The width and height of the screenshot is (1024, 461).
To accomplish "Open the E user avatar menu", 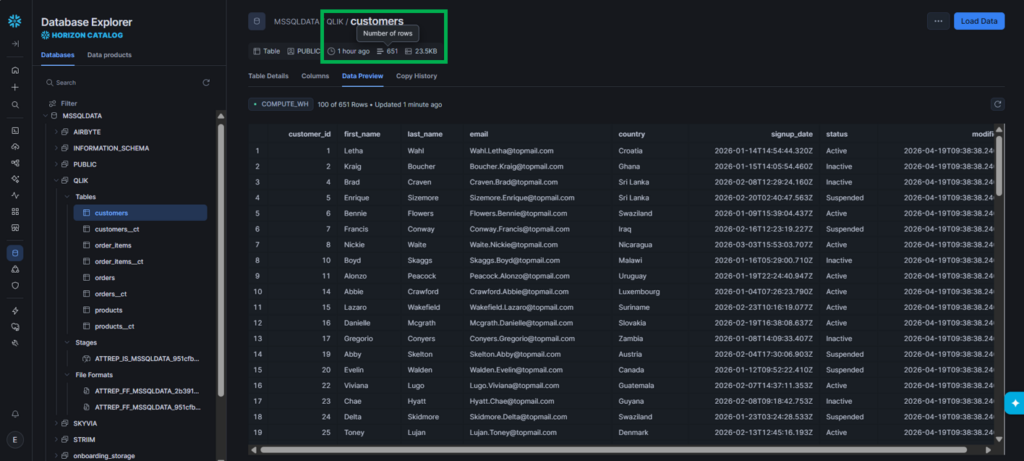I will click(15, 439).
